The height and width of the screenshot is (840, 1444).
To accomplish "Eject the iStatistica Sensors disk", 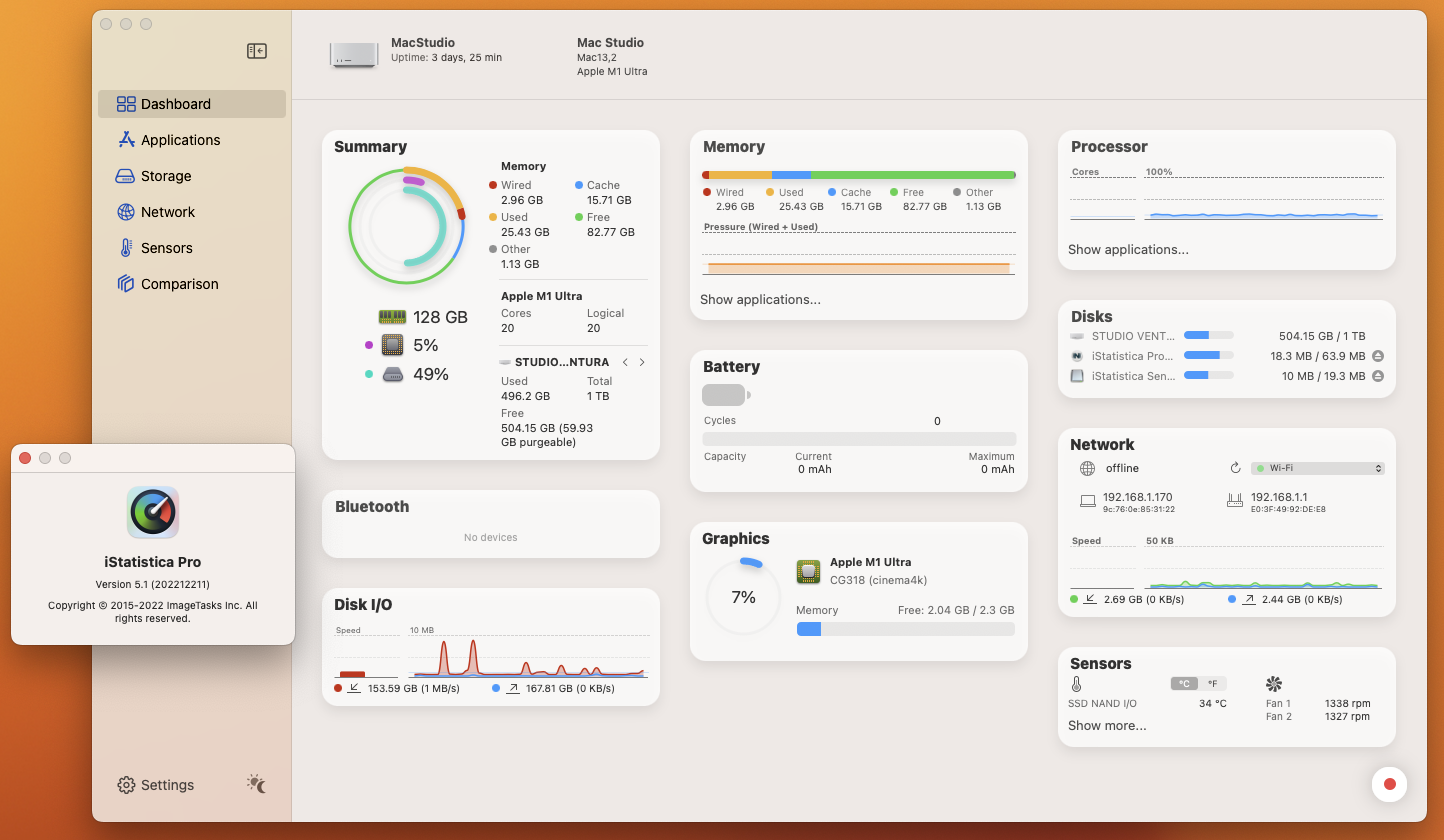I will click(x=1378, y=376).
